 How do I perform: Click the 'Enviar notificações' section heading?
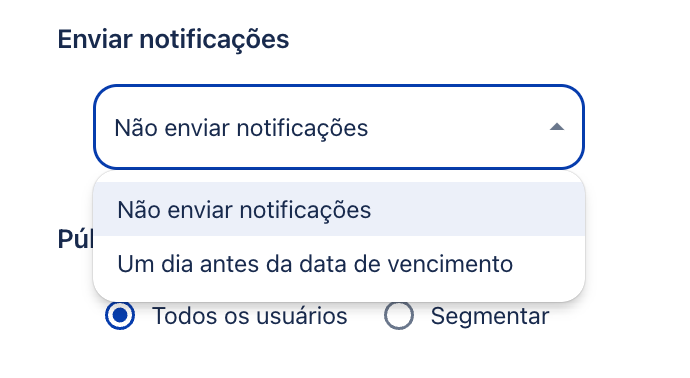pyautogui.click(x=173, y=40)
